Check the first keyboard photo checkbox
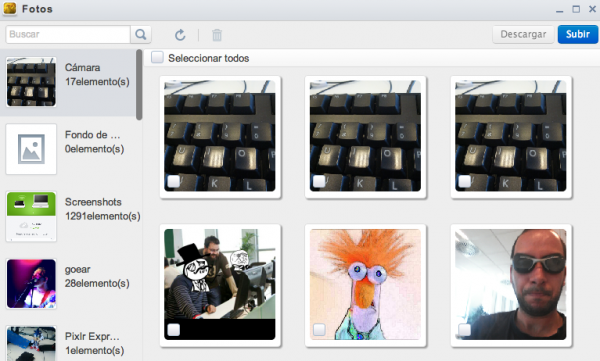 pyautogui.click(x=173, y=181)
